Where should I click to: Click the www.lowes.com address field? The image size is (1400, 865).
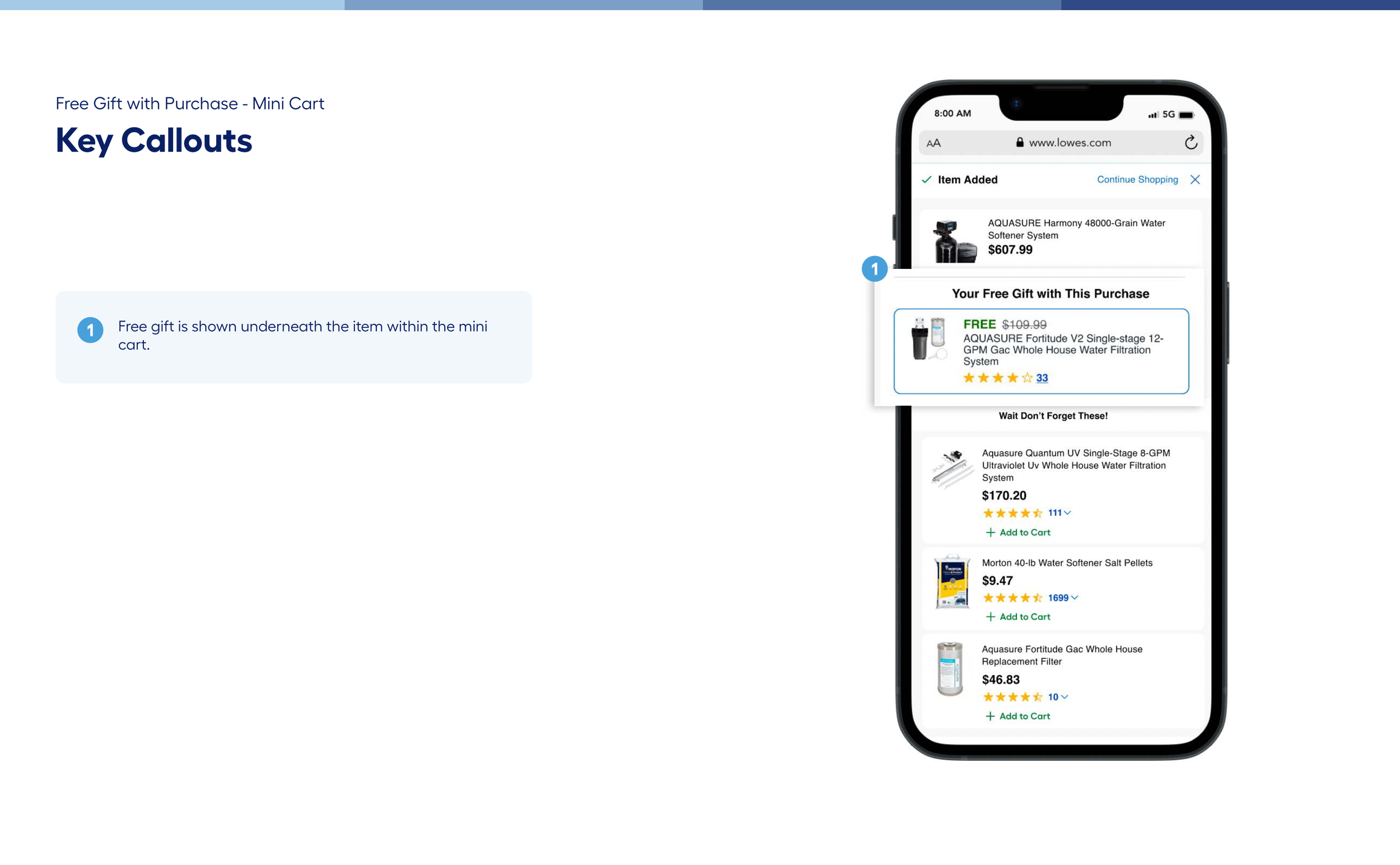1061,142
